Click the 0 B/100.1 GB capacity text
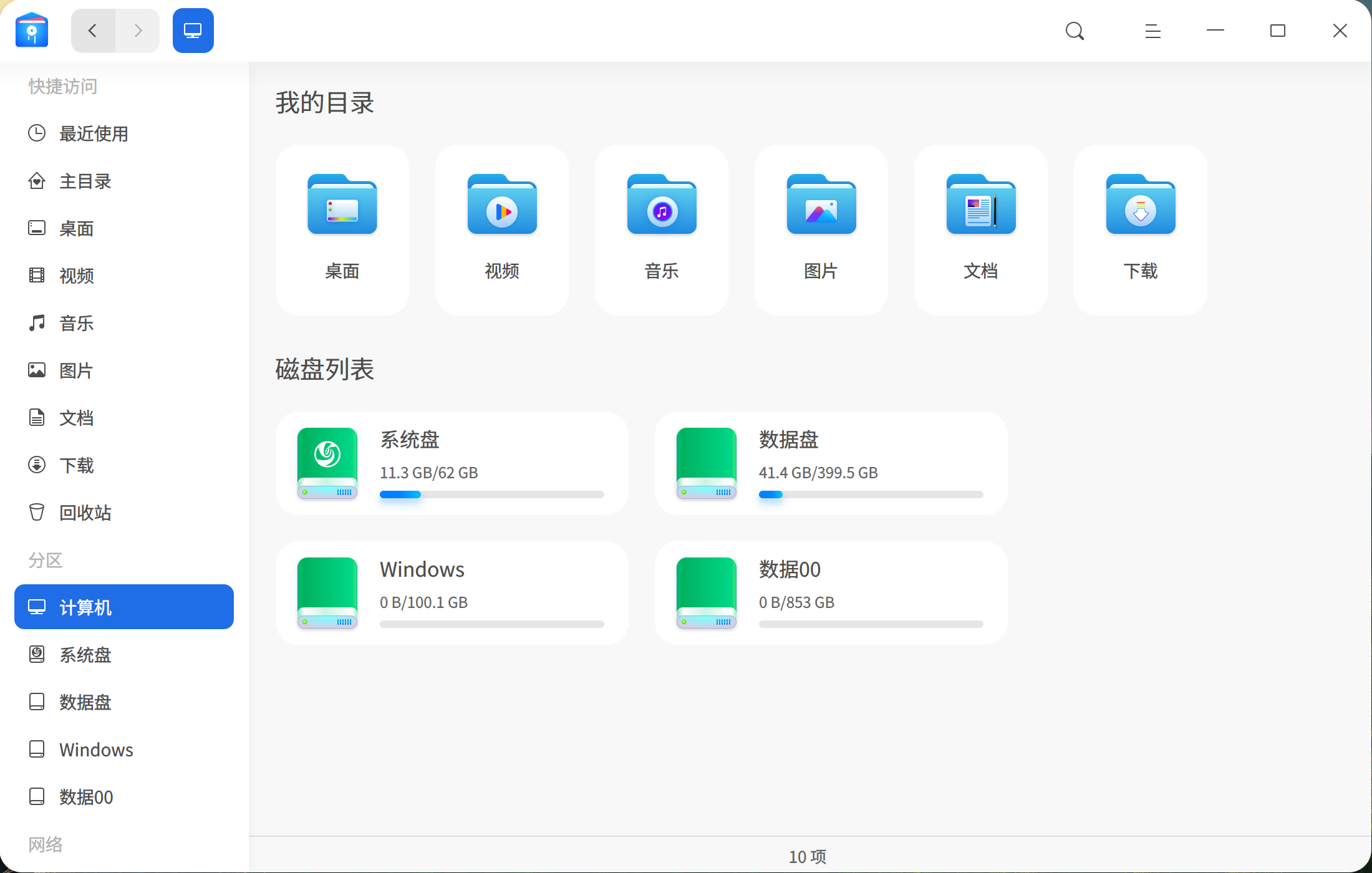1372x873 pixels. click(424, 602)
